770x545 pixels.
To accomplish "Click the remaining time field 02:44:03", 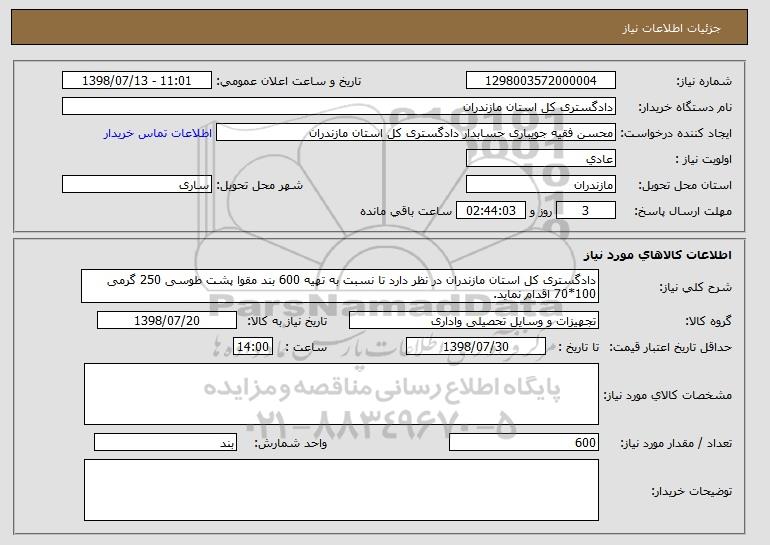I will [491, 211].
